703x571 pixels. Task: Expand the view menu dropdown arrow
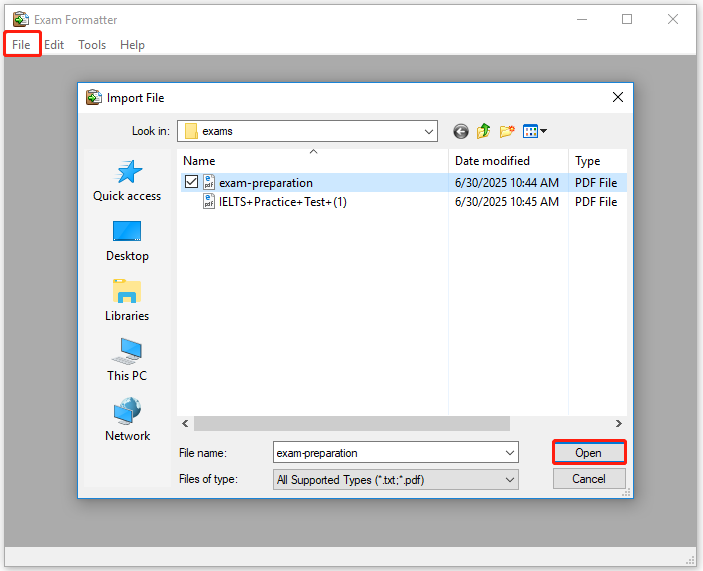pyautogui.click(x=543, y=131)
